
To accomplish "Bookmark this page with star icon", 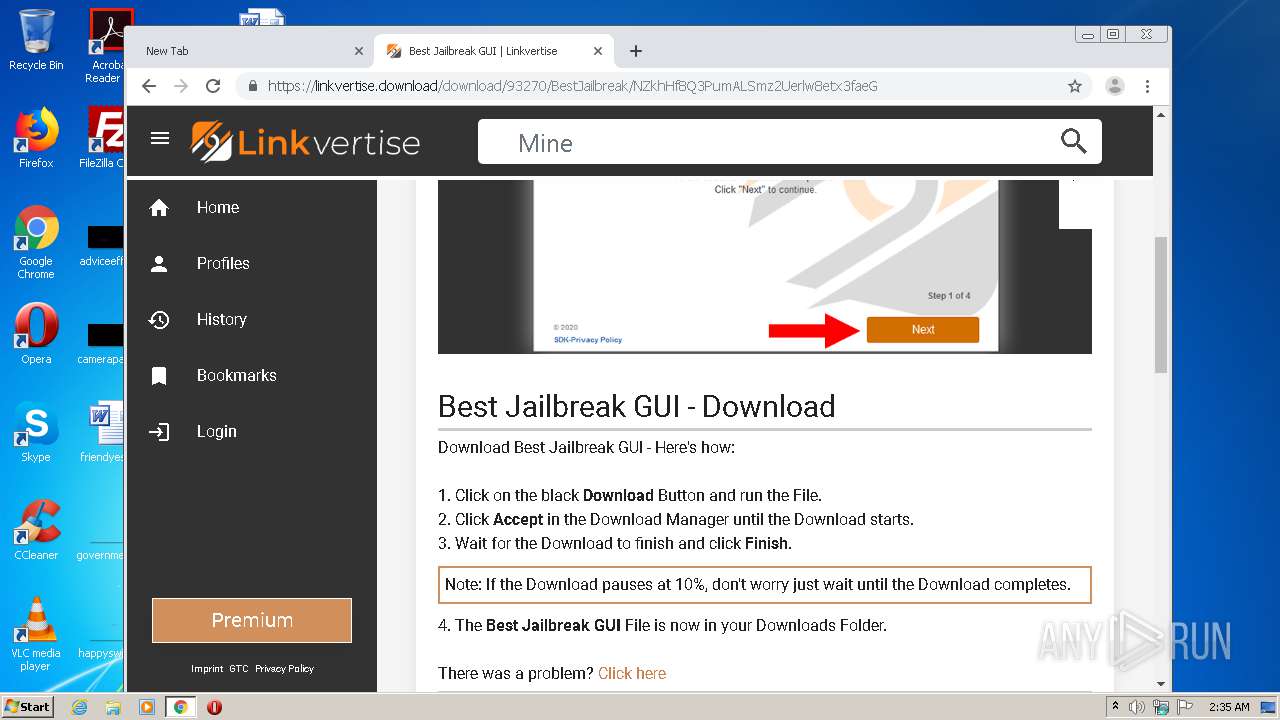I will (1075, 86).
